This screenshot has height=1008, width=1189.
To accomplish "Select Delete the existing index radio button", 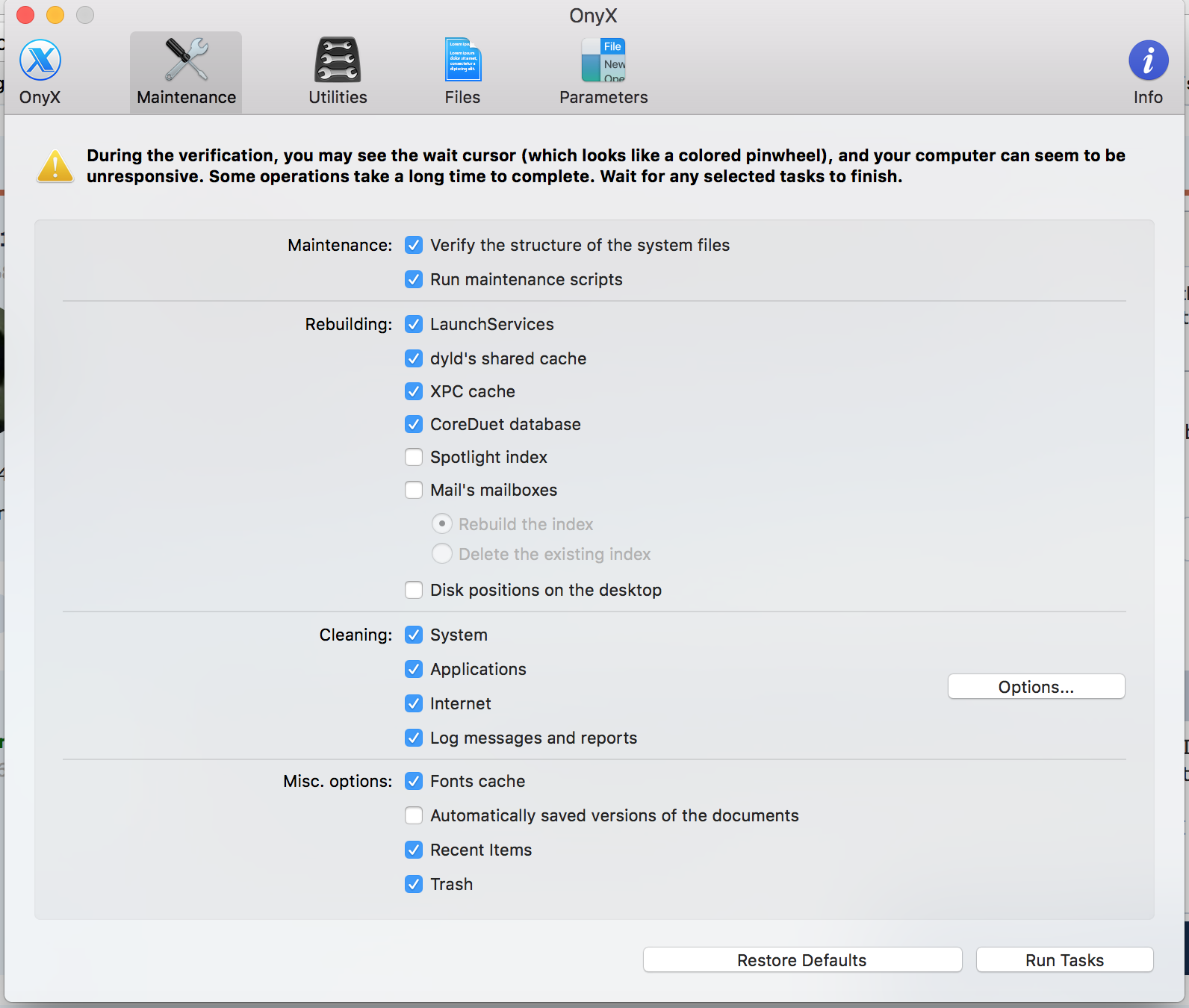I will pos(442,553).
